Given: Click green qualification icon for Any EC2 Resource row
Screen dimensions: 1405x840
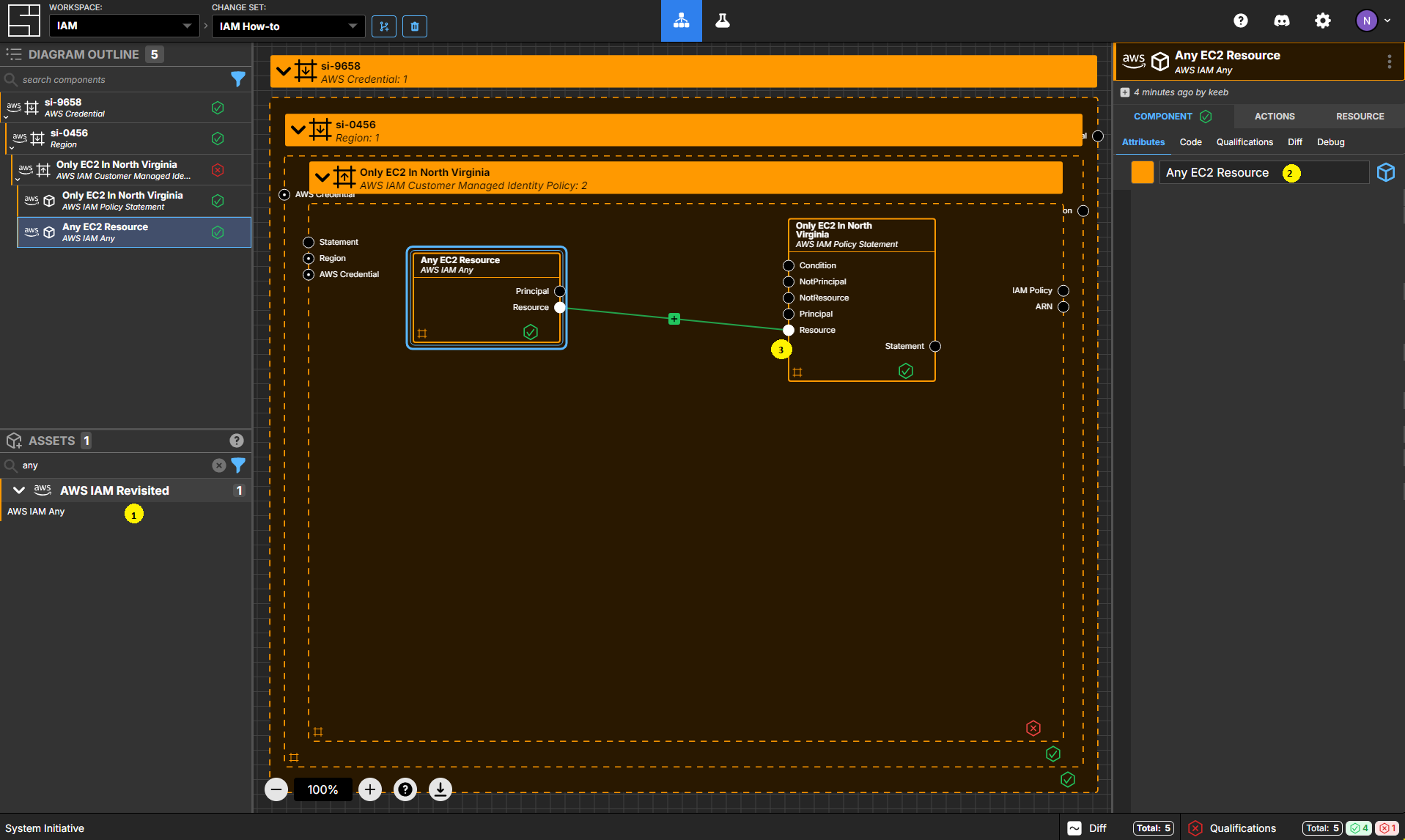Looking at the screenshot, I should tap(218, 232).
